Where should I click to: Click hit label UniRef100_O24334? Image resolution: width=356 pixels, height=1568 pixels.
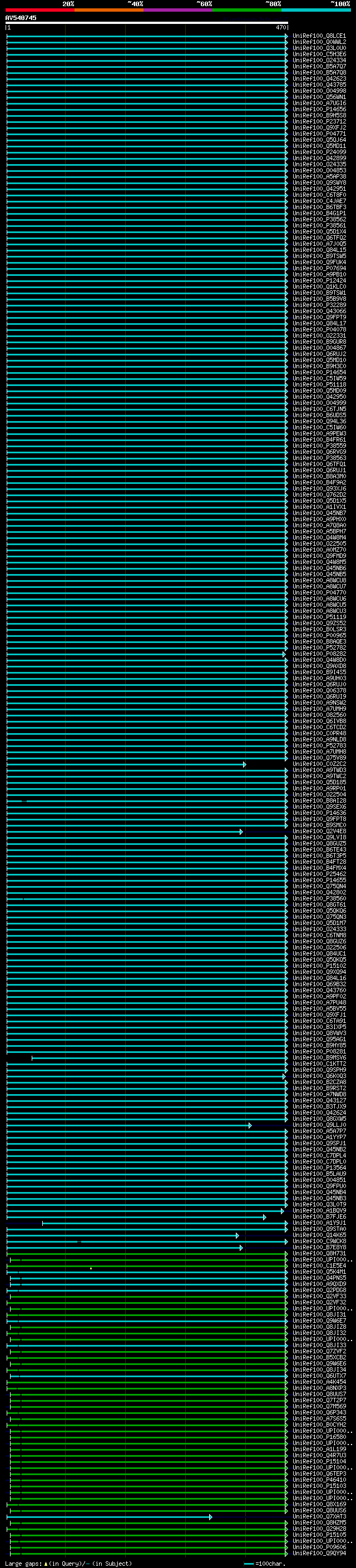pyautogui.click(x=319, y=60)
